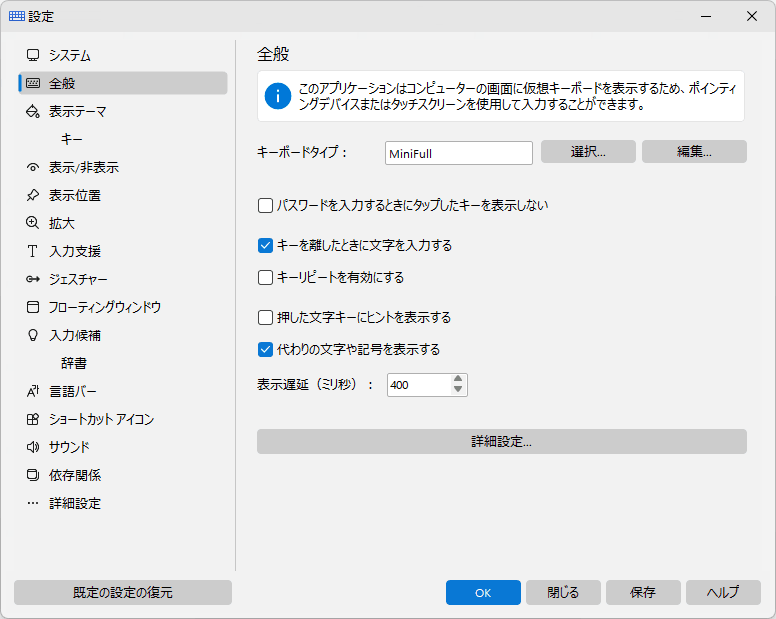Viewport: 776px width, 619px height.
Task: Click the 表示テーマ paint bucket icon
Action: click(x=33, y=111)
